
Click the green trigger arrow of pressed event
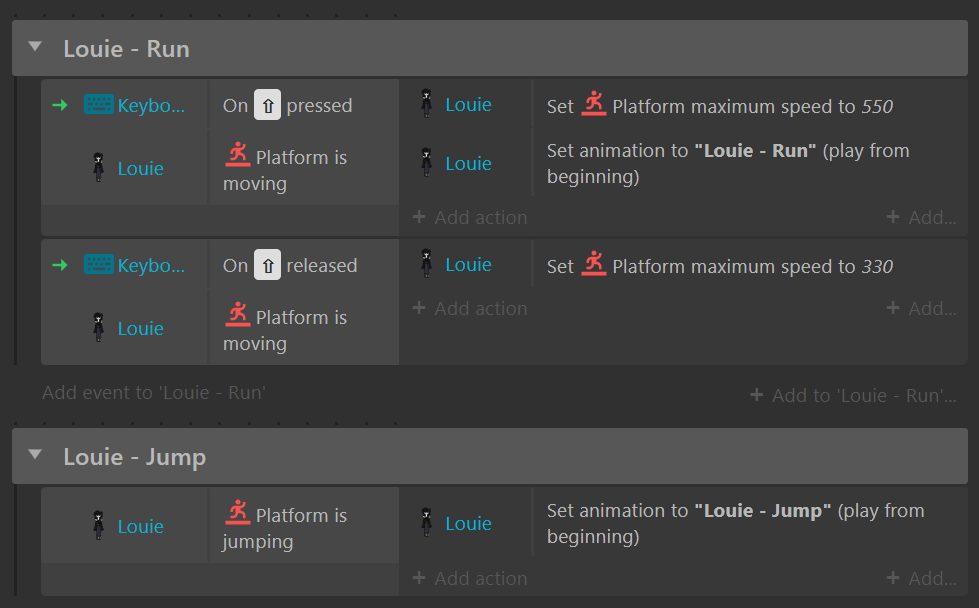click(x=60, y=105)
